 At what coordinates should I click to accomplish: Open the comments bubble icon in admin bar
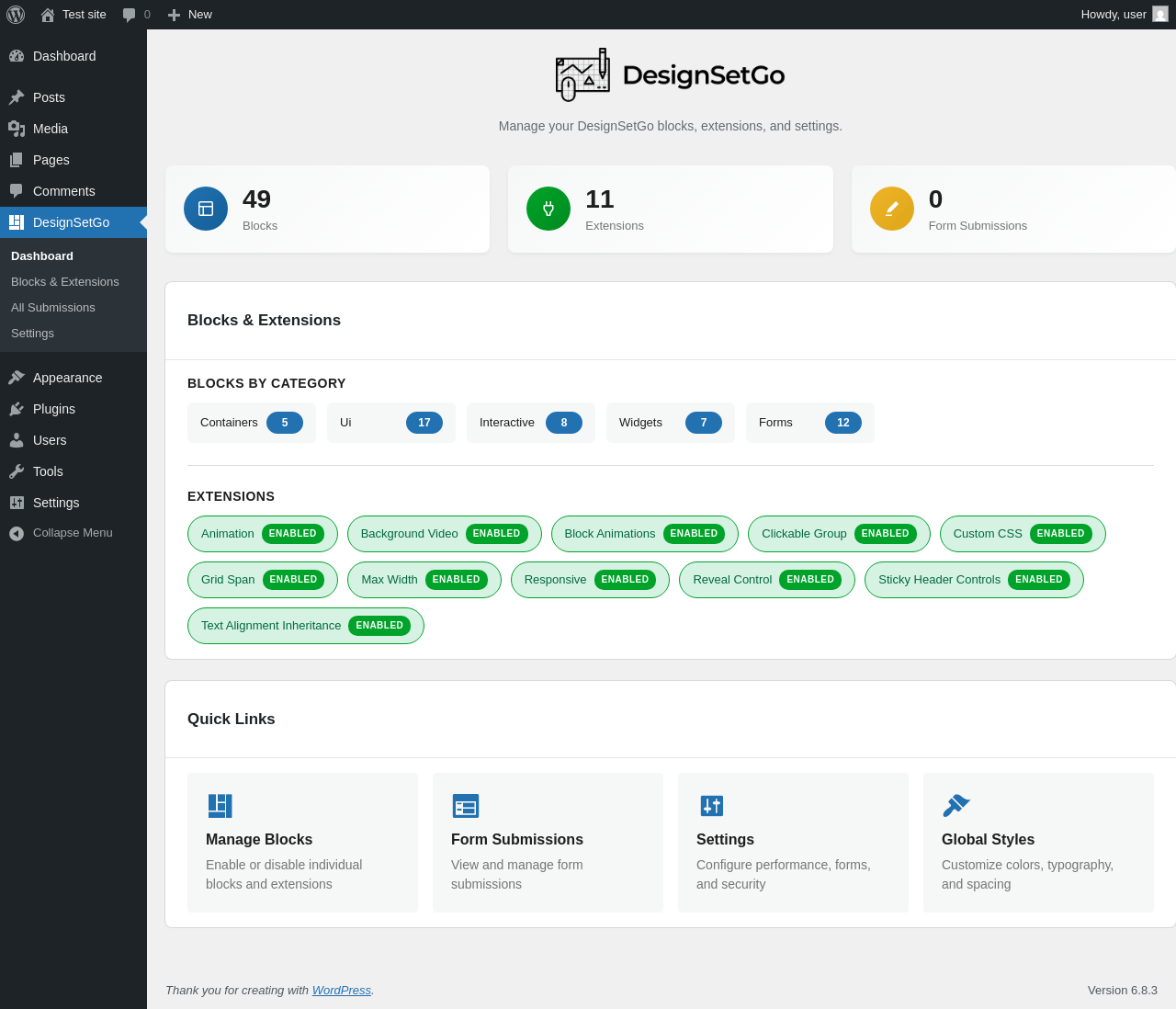130,15
